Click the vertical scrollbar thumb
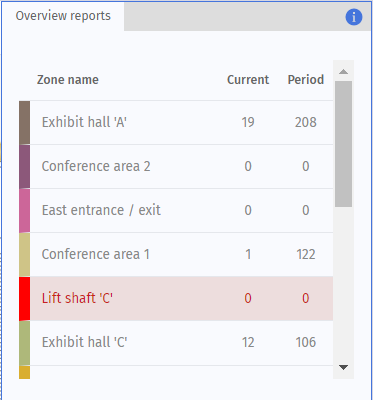This screenshot has width=373, height=400. pos(343,144)
